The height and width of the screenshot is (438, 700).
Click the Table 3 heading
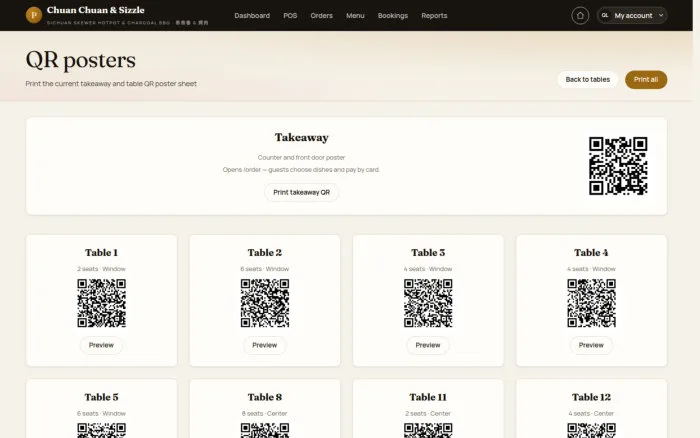coord(428,253)
